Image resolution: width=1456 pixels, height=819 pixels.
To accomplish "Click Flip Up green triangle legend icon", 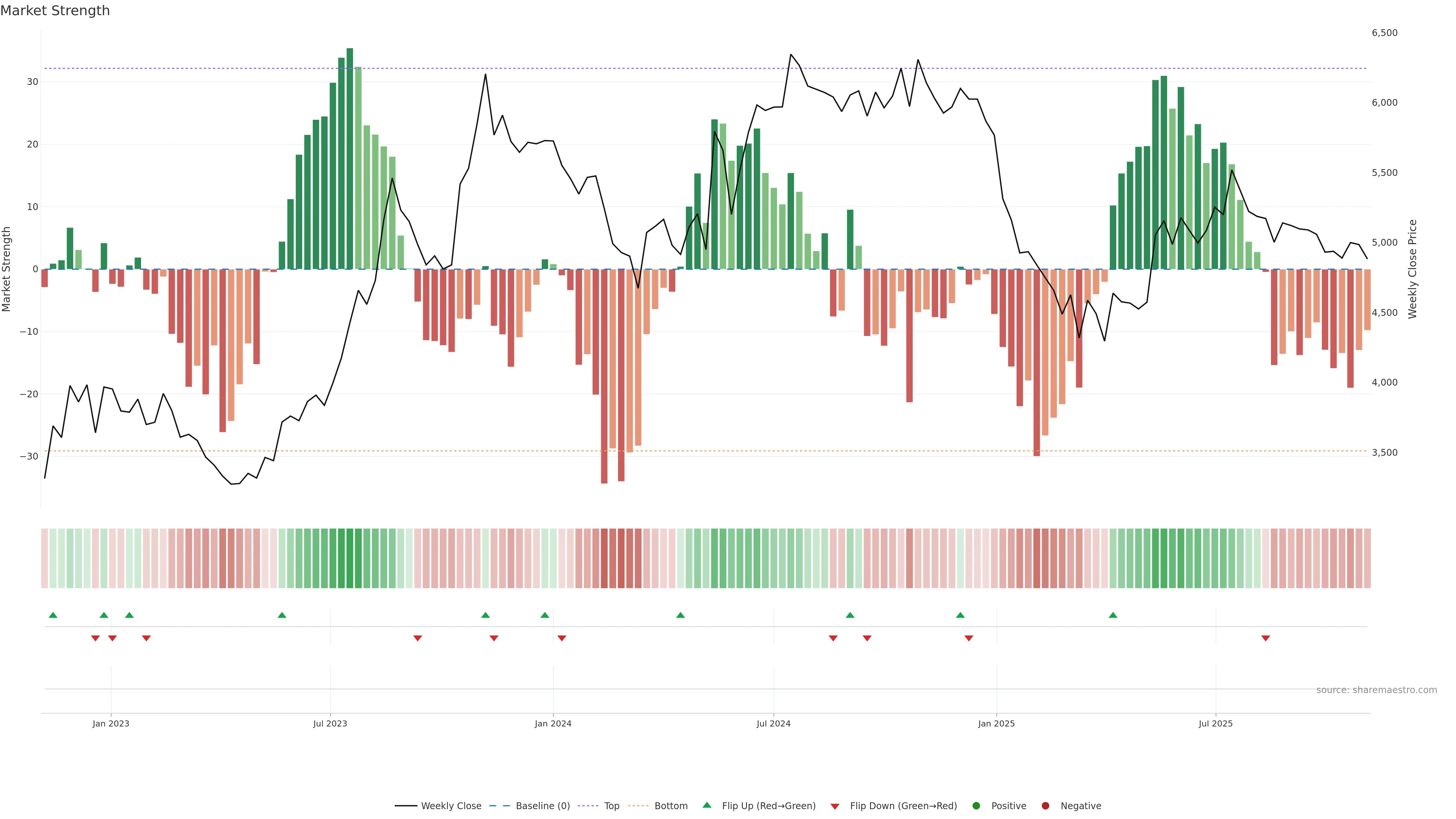I will 706,805.
